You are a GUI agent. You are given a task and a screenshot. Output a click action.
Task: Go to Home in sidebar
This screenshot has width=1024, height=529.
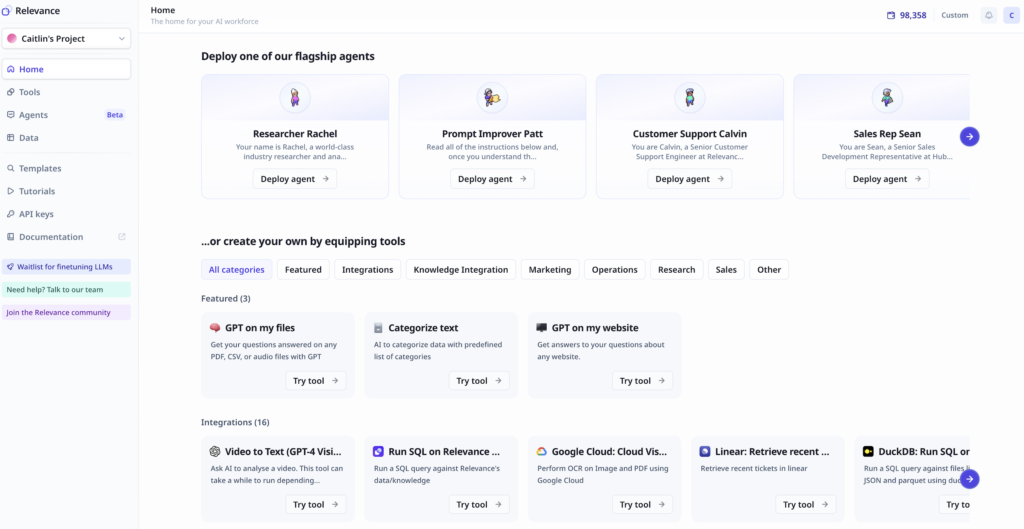tap(66, 69)
